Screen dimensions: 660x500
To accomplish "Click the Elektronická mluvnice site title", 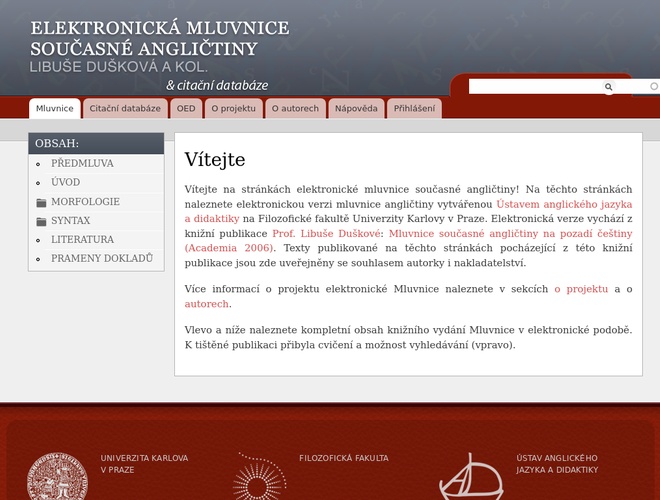I will pos(160,38).
